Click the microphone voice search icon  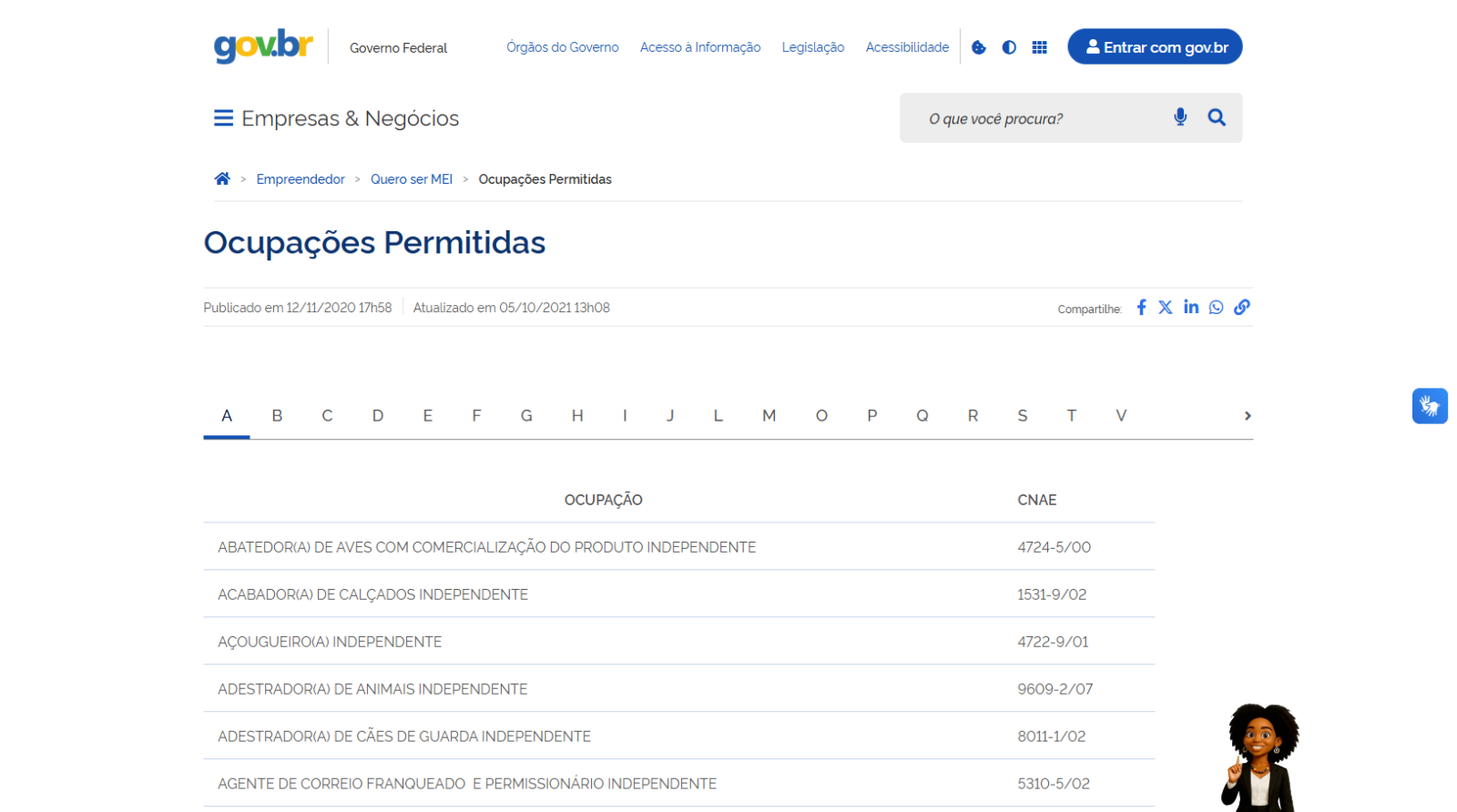[x=1180, y=117]
